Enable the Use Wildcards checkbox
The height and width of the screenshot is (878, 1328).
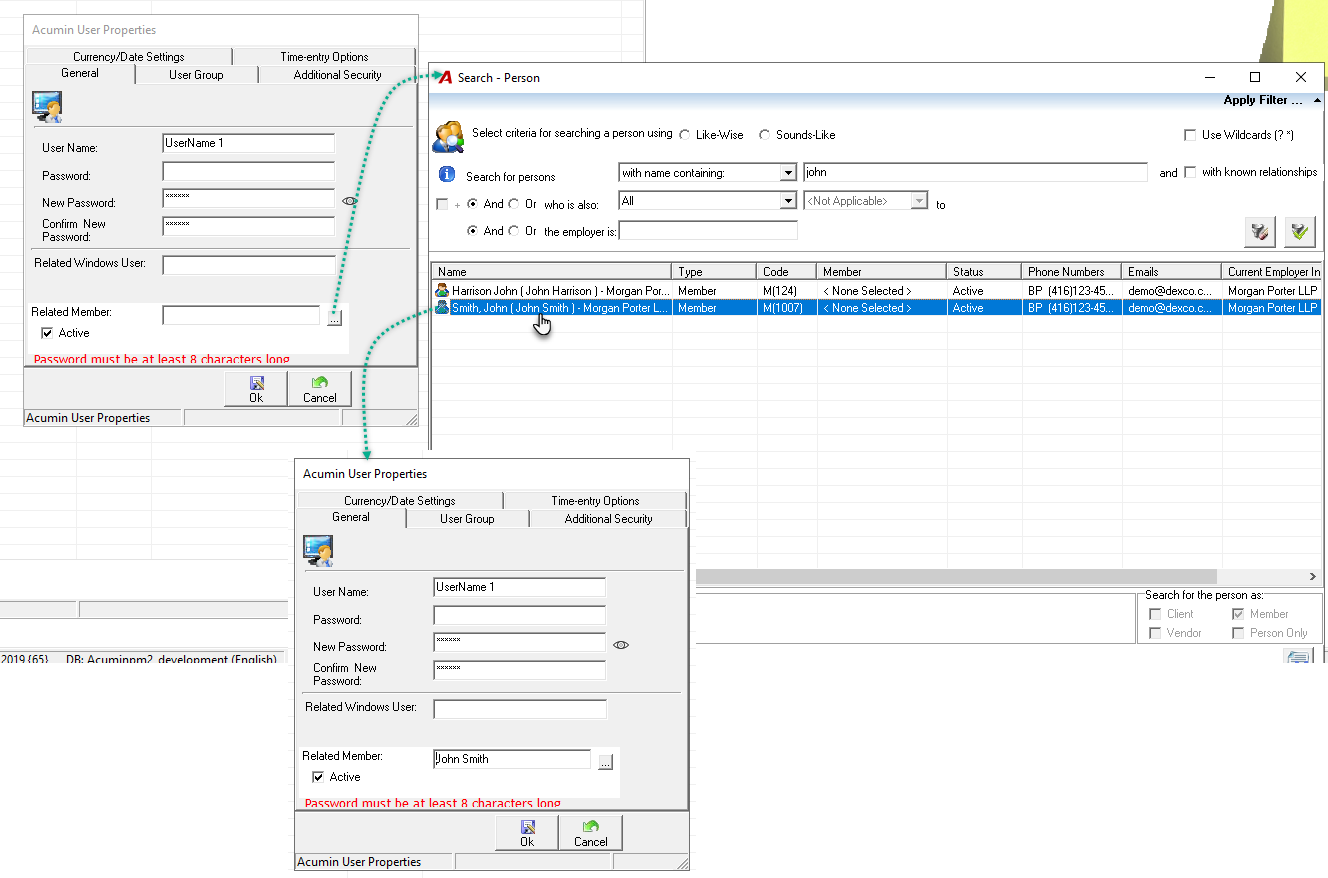point(1190,135)
